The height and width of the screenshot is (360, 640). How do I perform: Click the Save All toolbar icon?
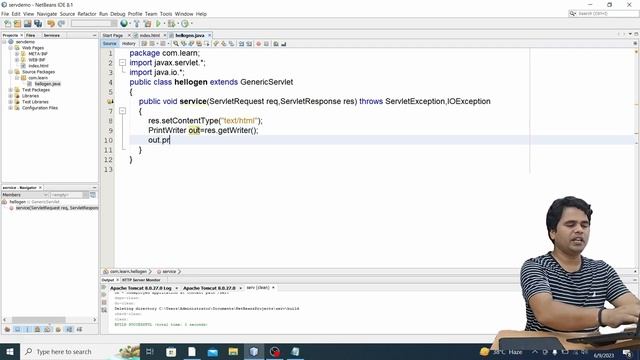(38, 24)
